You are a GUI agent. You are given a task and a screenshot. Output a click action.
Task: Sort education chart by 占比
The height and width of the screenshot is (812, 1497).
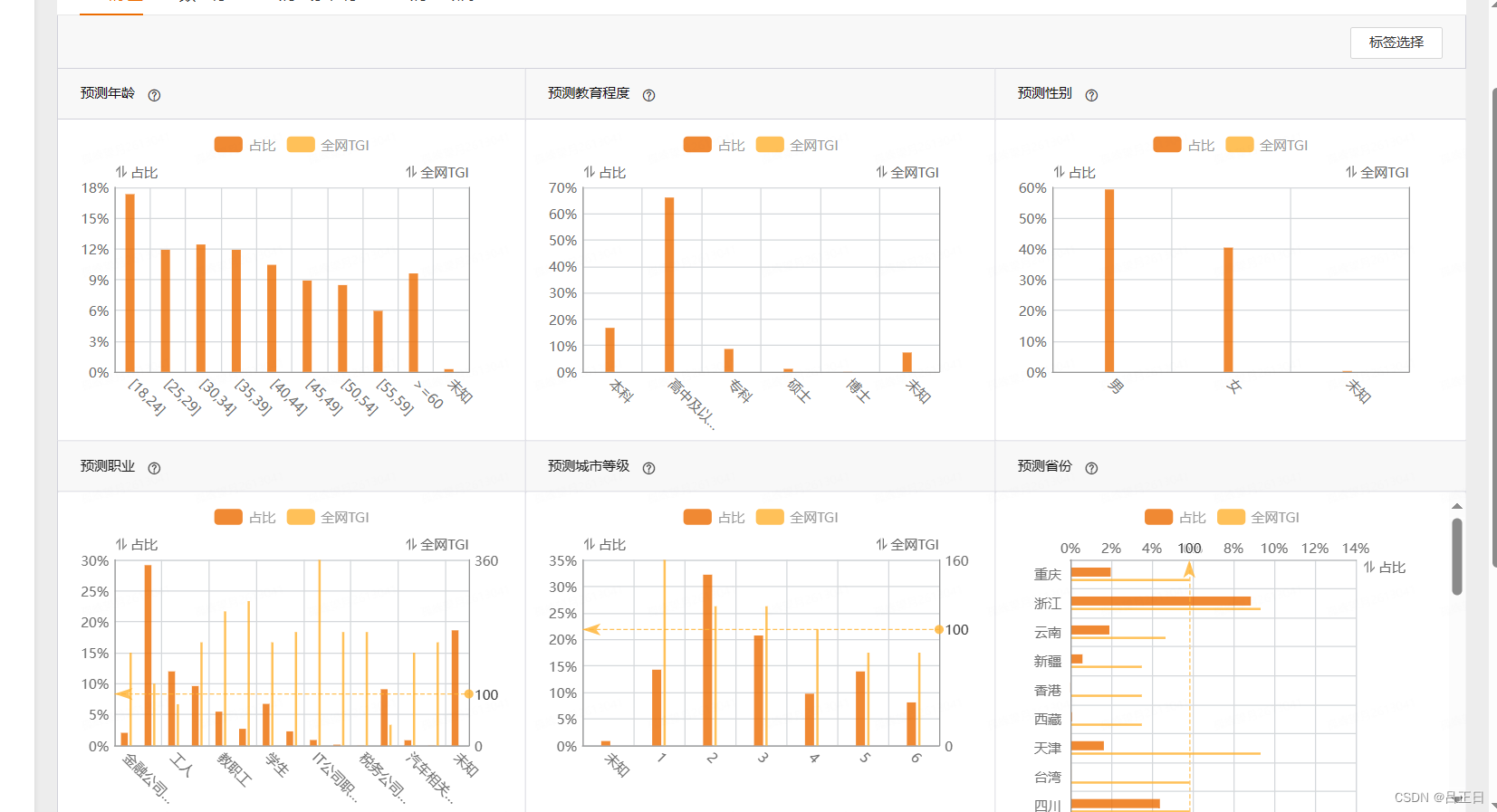tap(605, 172)
